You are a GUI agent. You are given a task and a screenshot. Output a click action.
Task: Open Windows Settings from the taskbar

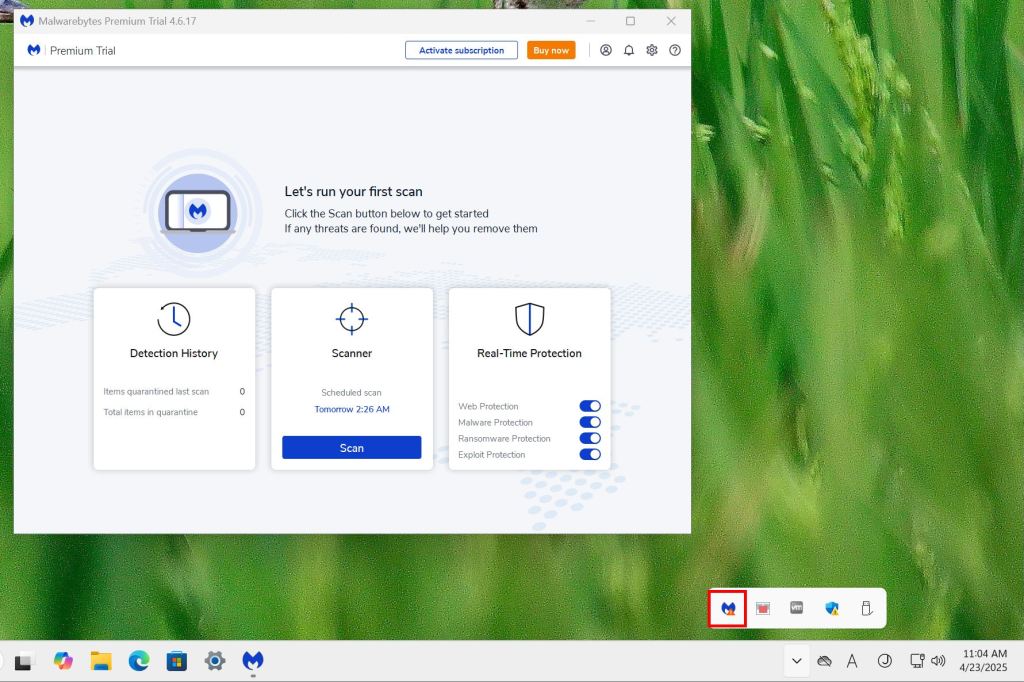tap(214, 661)
